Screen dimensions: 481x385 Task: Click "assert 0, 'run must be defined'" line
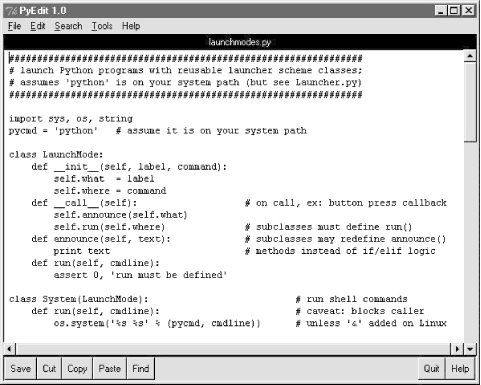coord(140,275)
